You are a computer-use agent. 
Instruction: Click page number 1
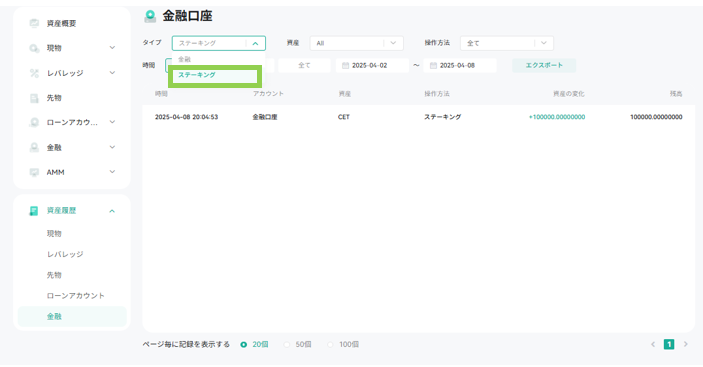669,344
